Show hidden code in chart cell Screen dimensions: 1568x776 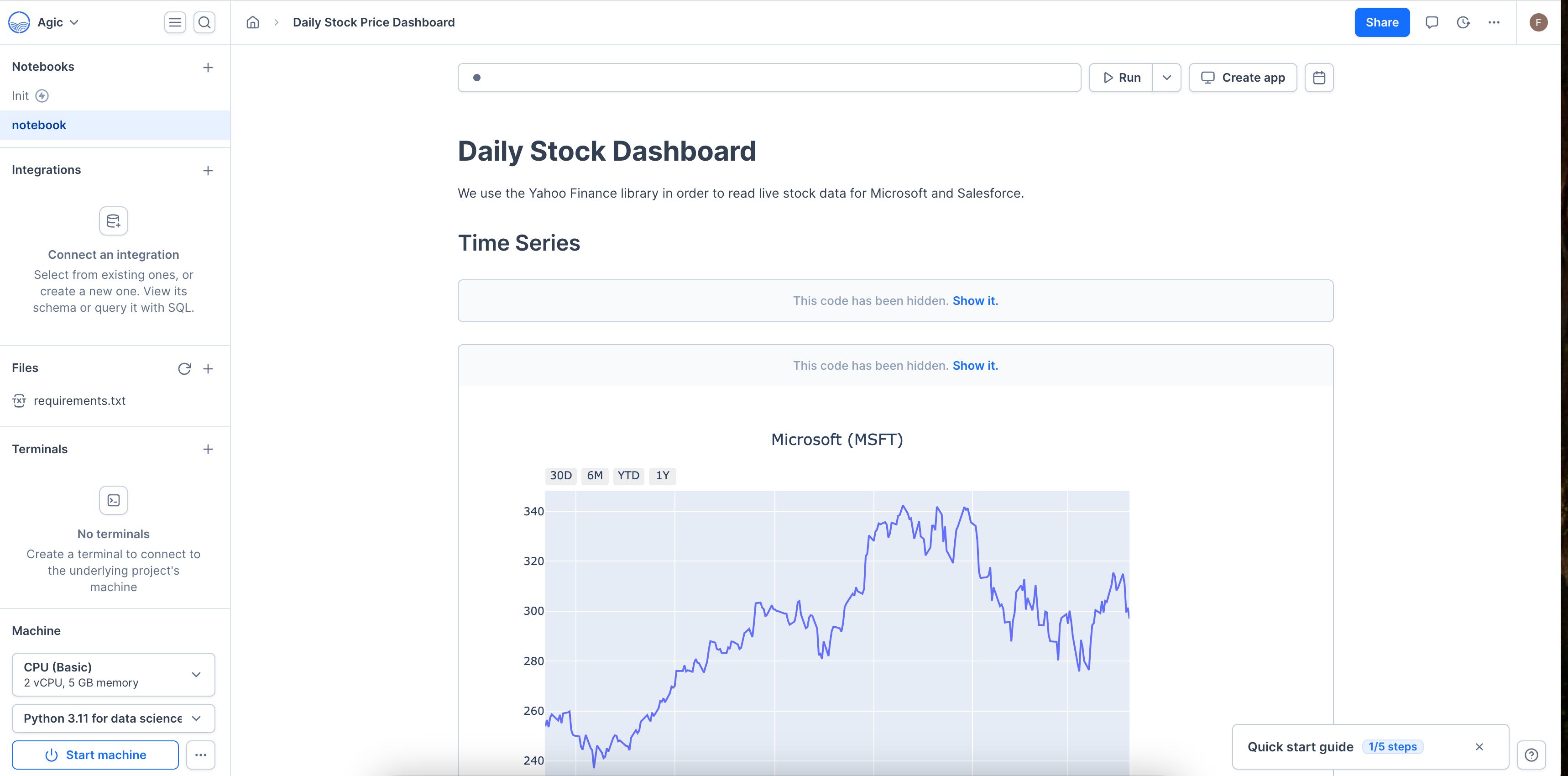coord(975,364)
